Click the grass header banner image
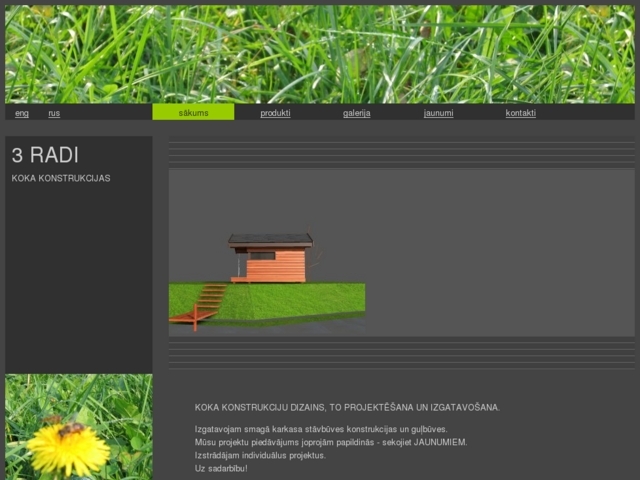Screen dimensions: 640x480 click(320, 54)
